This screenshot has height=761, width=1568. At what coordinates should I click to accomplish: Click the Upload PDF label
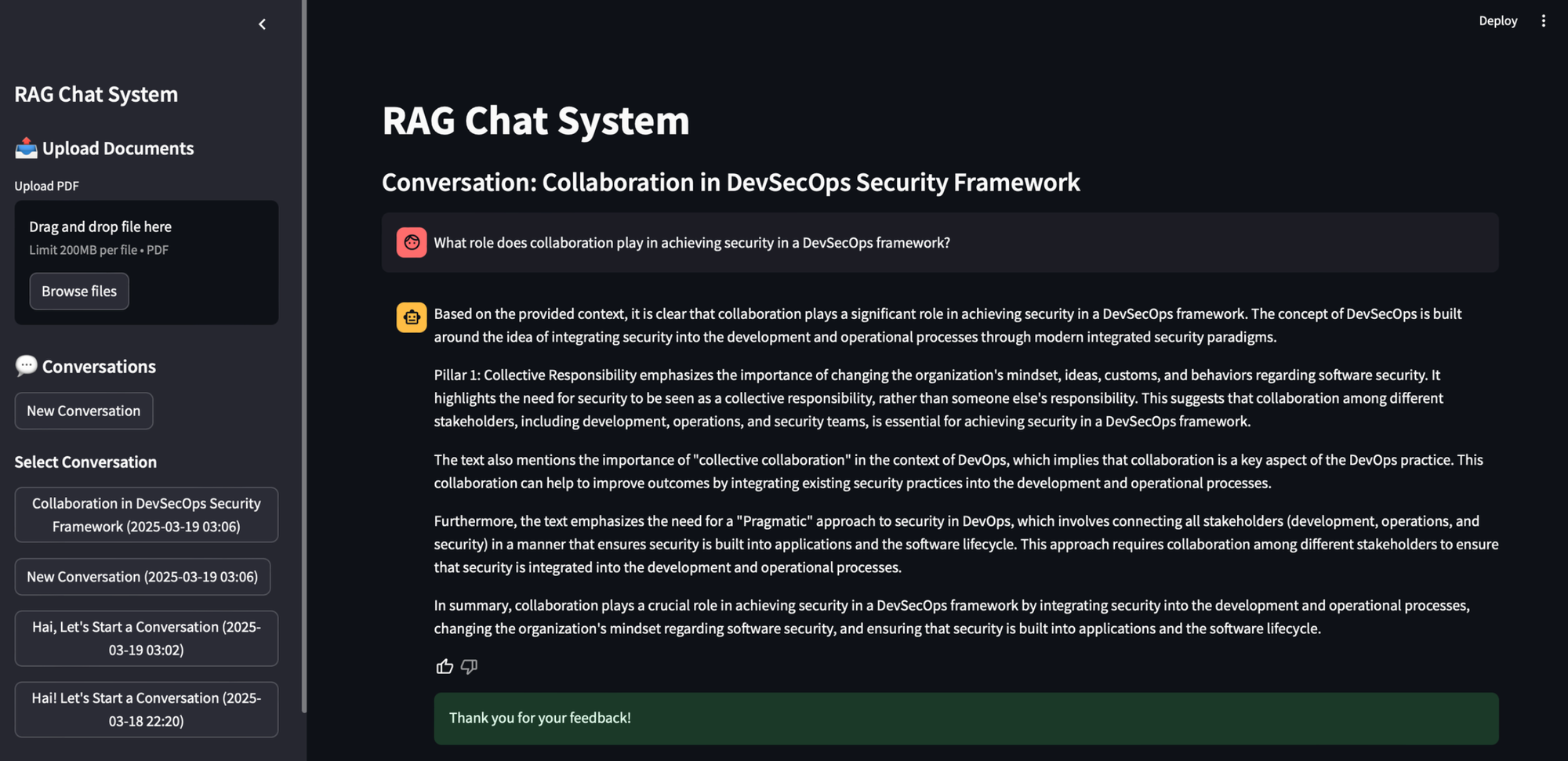tap(46, 186)
